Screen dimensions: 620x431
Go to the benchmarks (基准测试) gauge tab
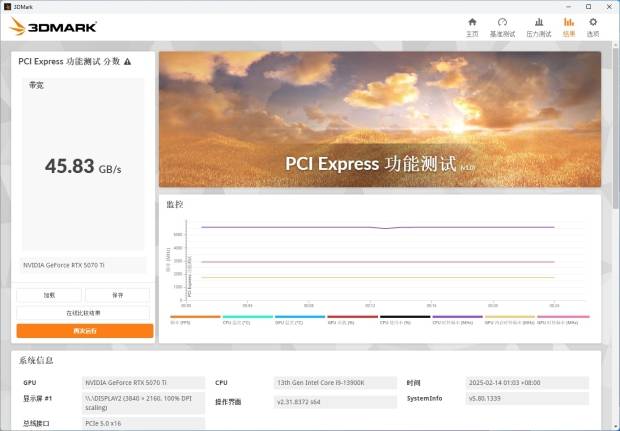502,27
